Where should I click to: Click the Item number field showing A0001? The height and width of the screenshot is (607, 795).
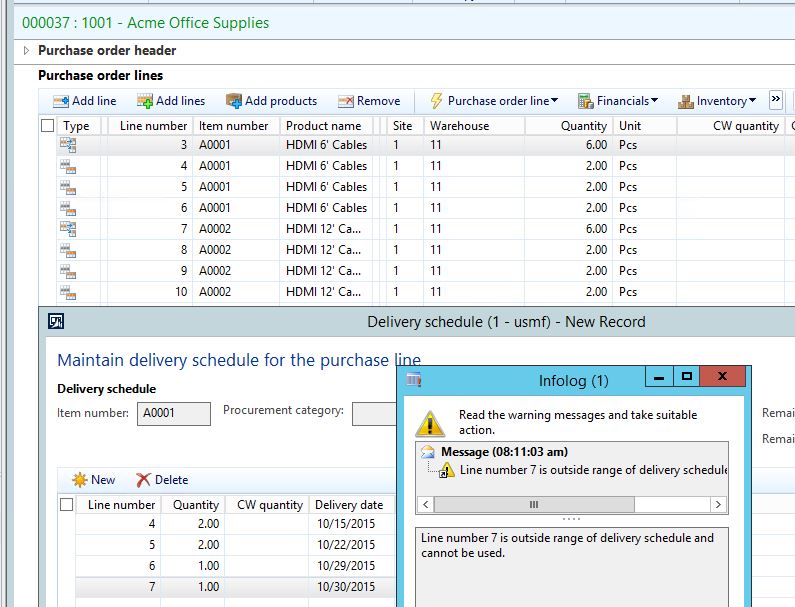[x=174, y=413]
